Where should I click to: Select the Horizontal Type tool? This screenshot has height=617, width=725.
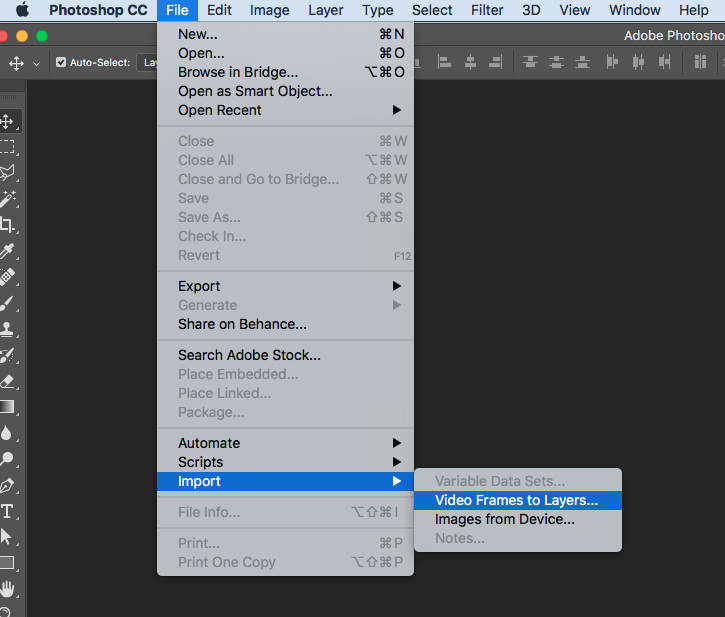[7, 512]
